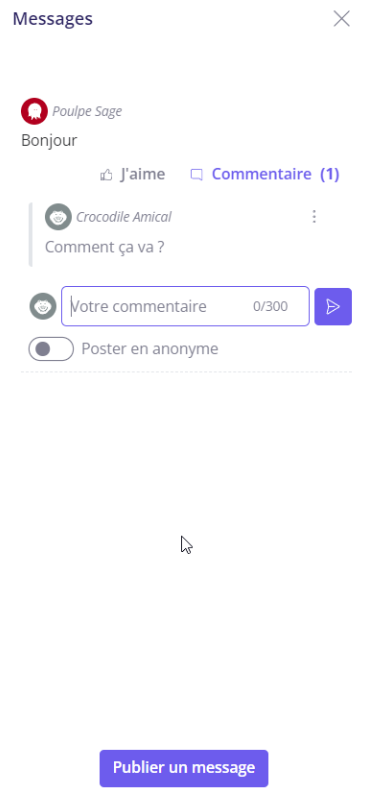Click the 'Poster en anonyme' label text
The image size is (370, 789).
coord(150,349)
